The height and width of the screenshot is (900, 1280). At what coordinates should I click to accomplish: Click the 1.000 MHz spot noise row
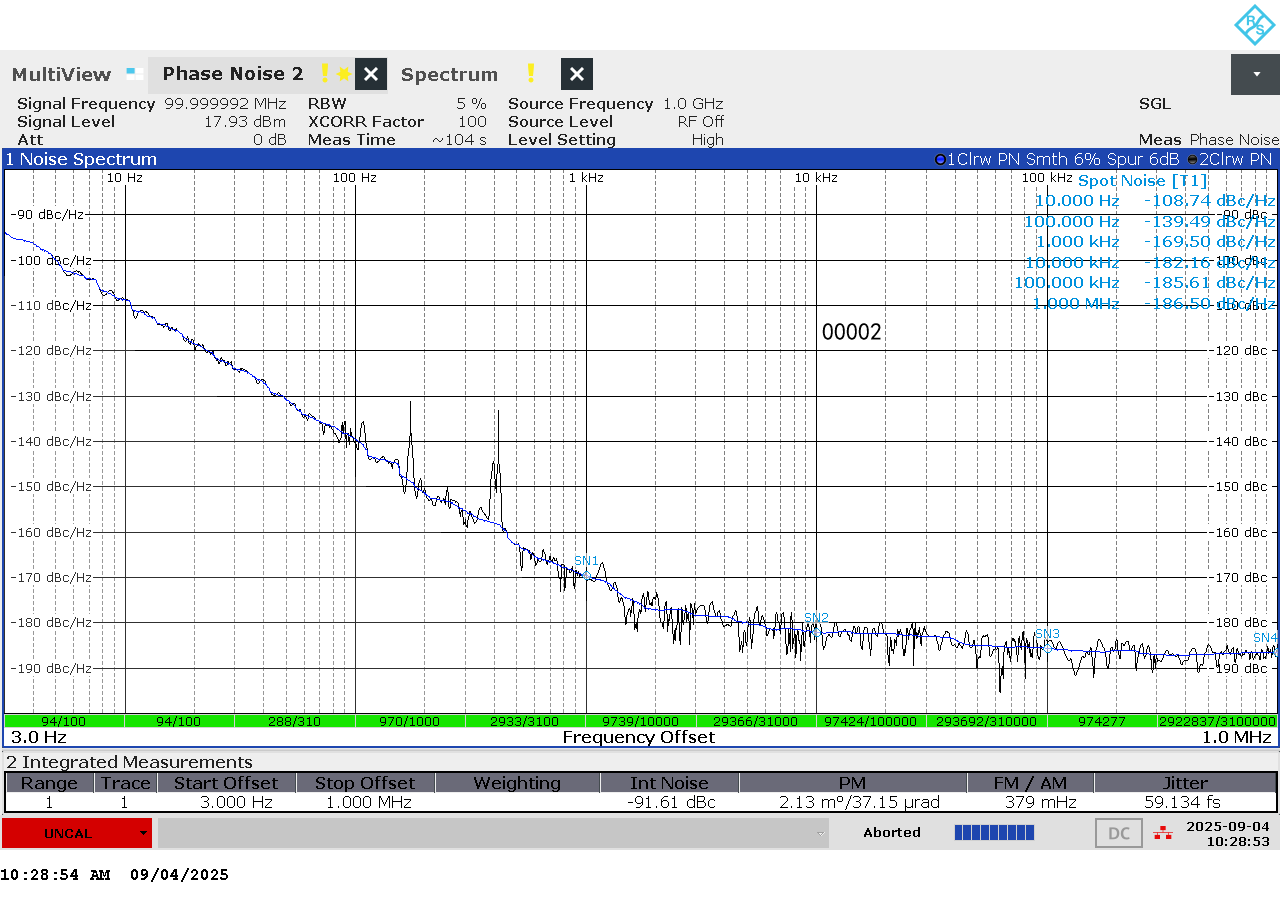click(x=1155, y=304)
